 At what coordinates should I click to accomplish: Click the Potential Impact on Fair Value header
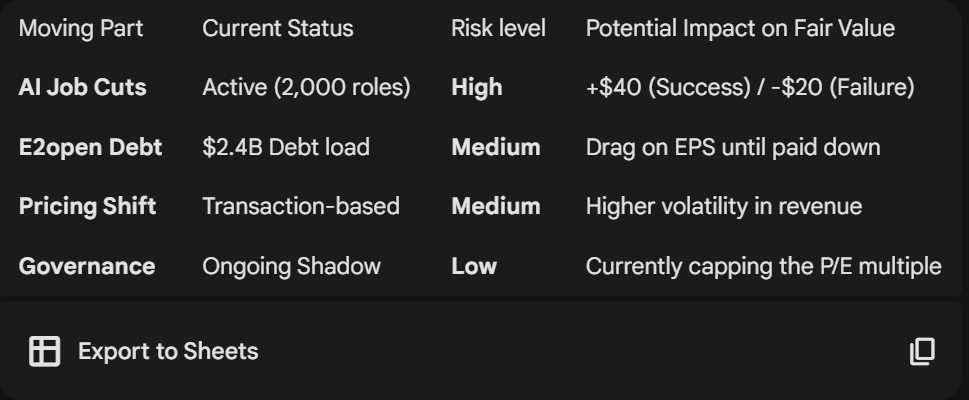pyautogui.click(x=739, y=28)
